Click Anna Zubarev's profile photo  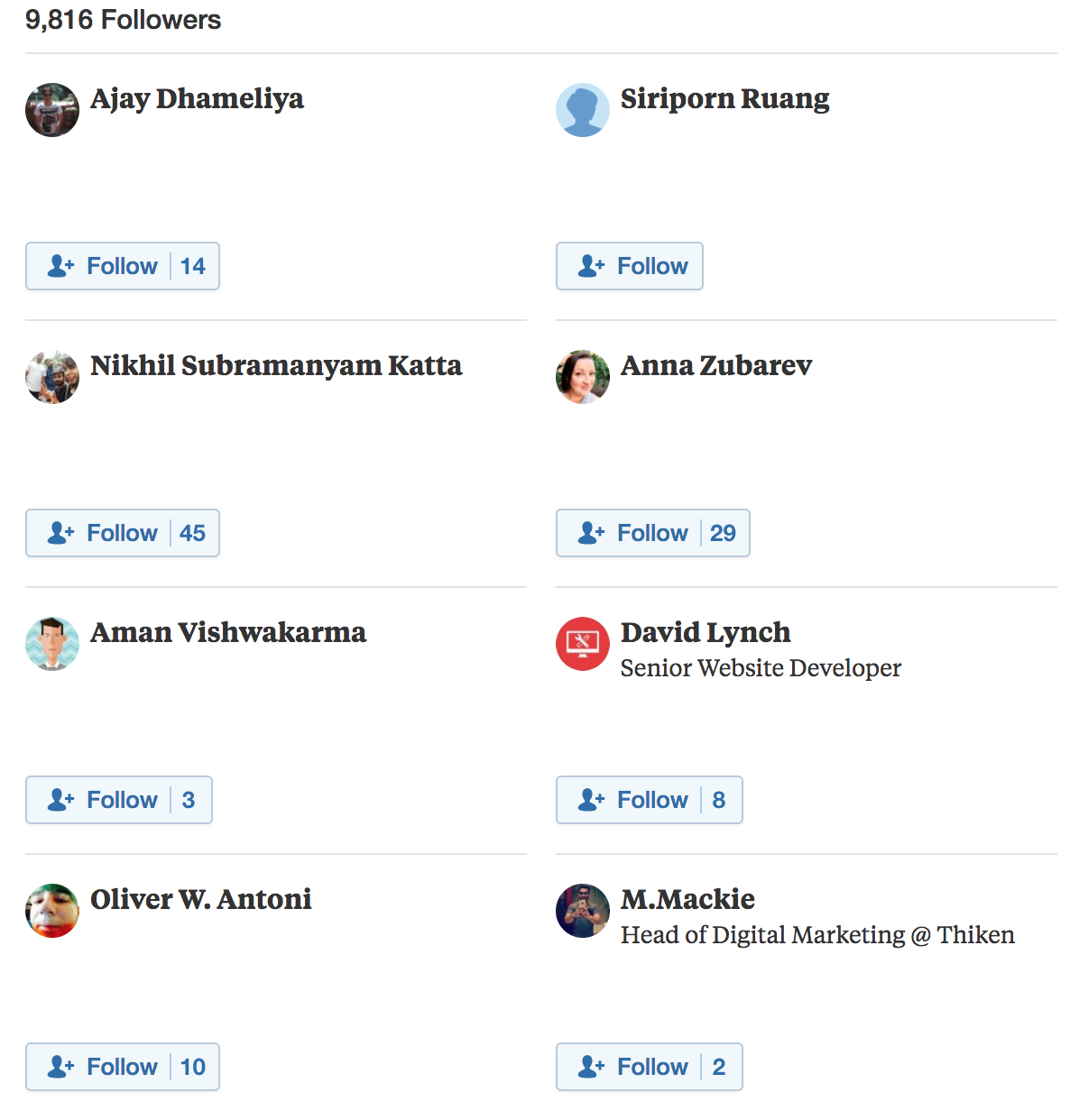(583, 377)
